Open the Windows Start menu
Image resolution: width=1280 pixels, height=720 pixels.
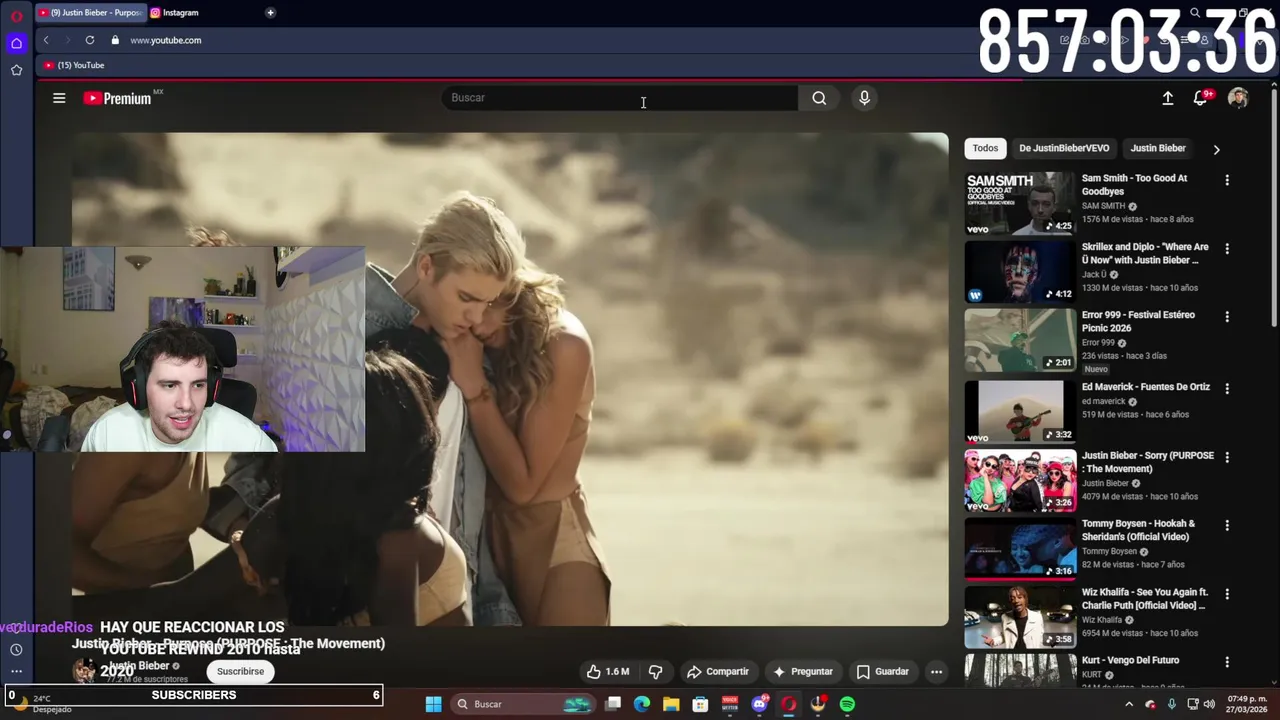coord(433,704)
